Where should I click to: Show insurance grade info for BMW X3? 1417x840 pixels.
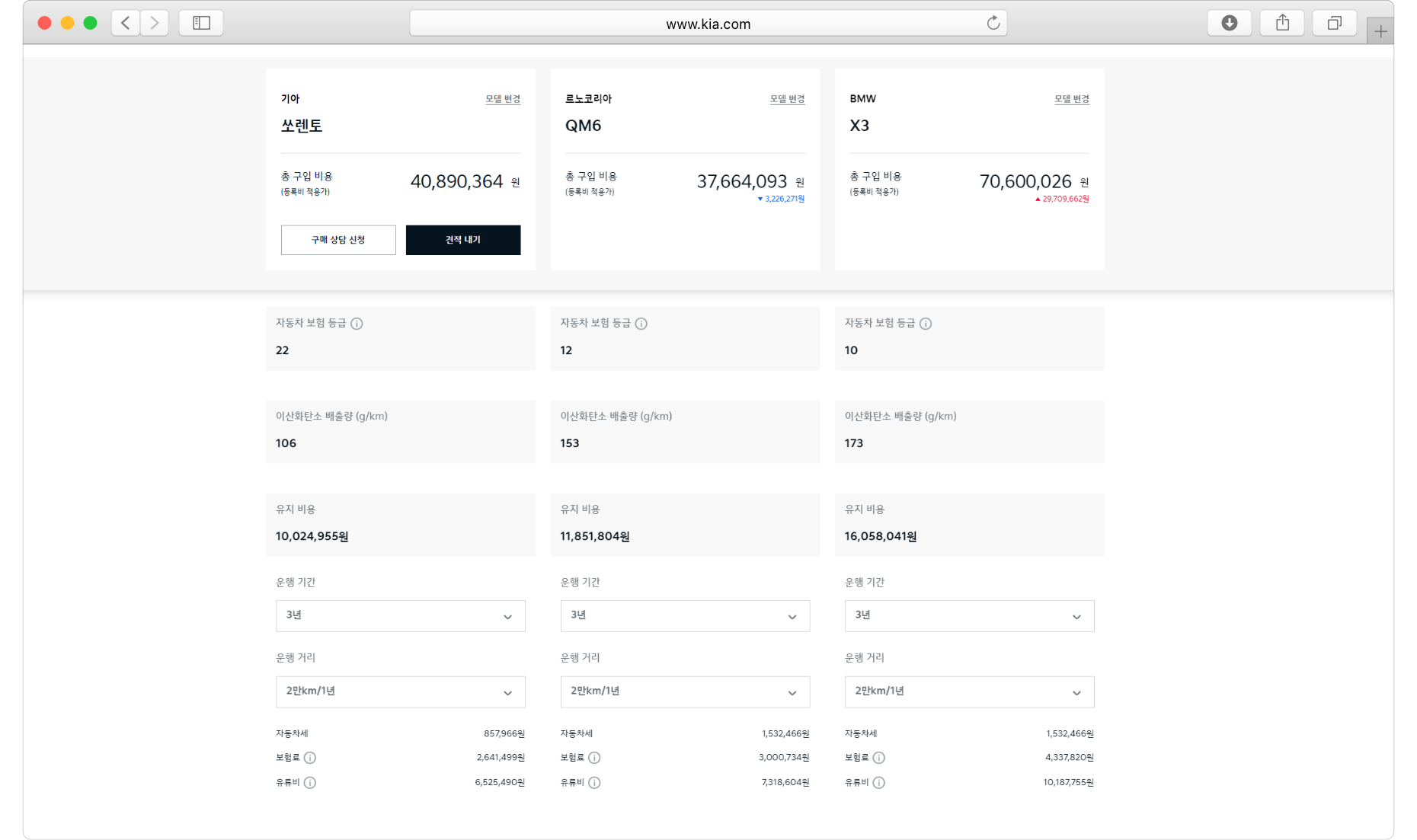(x=926, y=324)
